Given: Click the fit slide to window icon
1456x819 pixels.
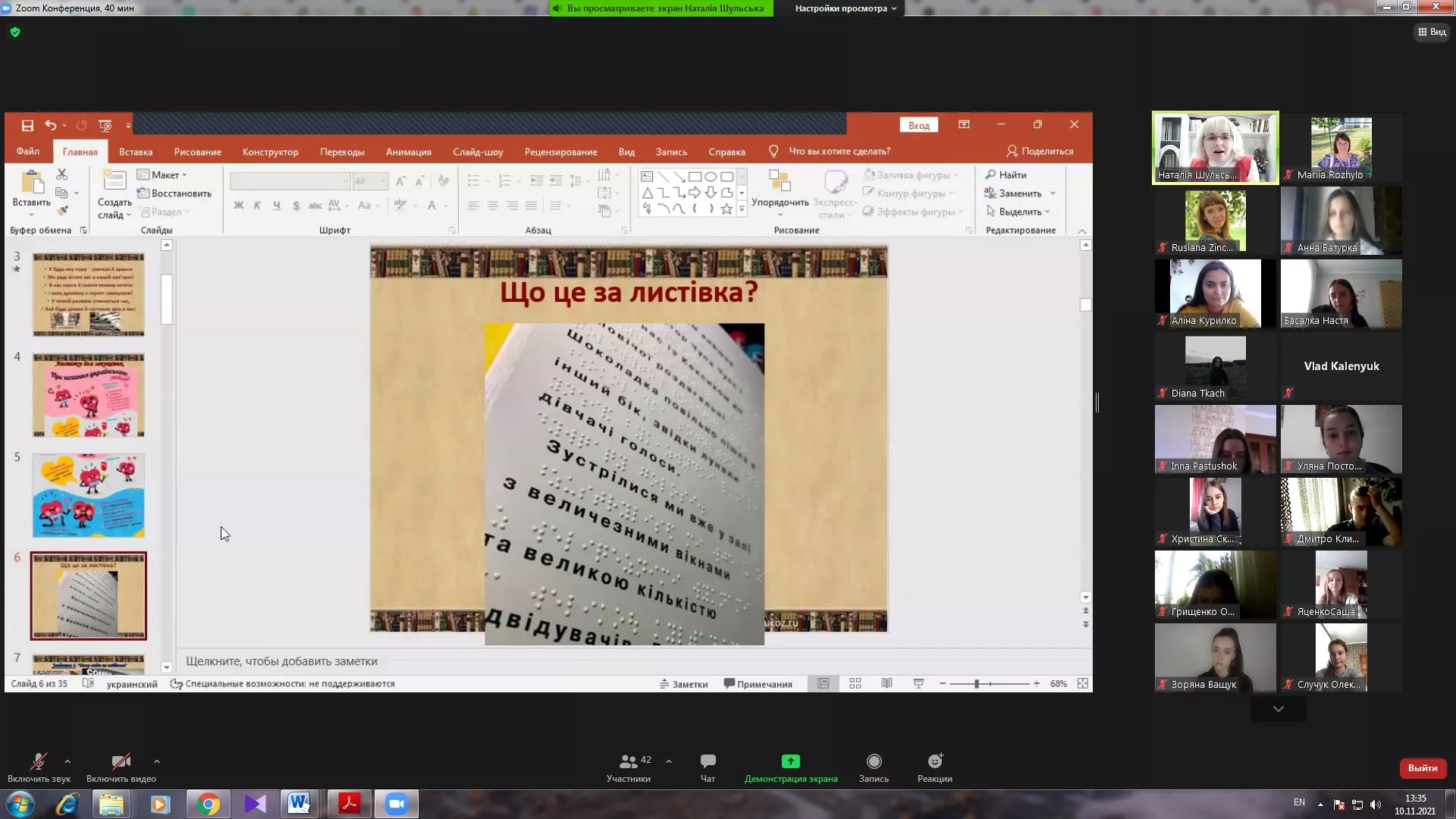Looking at the screenshot, I should 1083,684.
